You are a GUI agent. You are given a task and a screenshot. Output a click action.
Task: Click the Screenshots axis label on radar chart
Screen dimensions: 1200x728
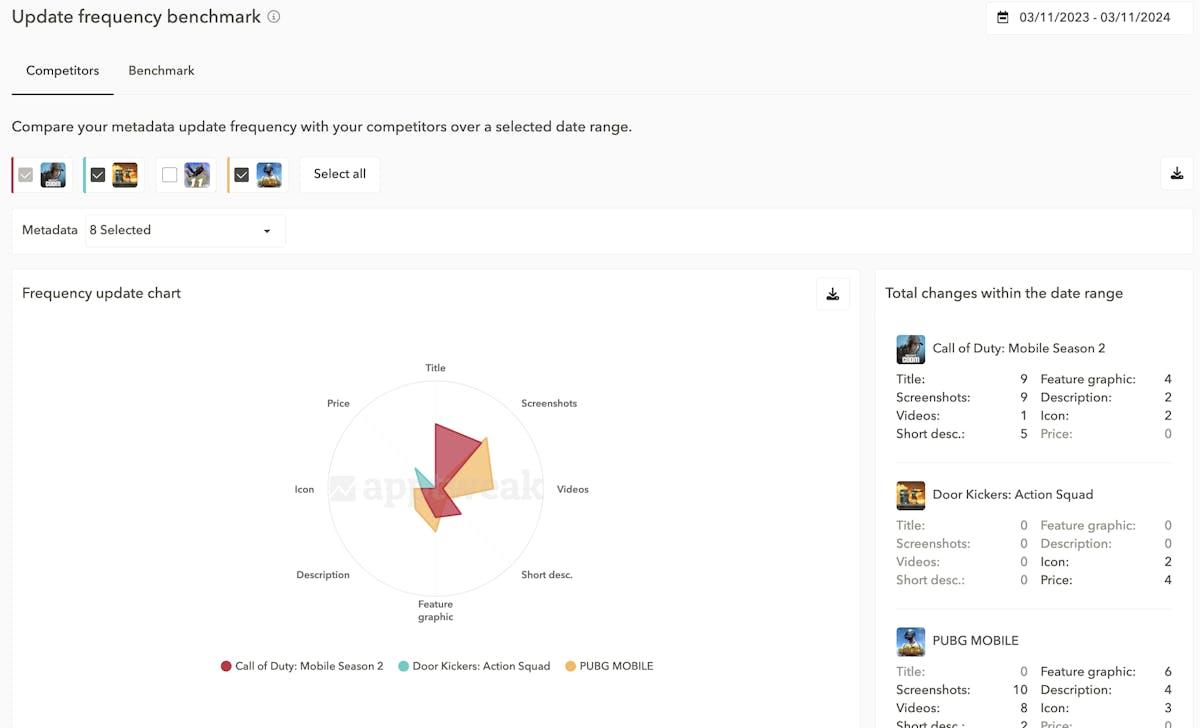[x=549, y=403]
